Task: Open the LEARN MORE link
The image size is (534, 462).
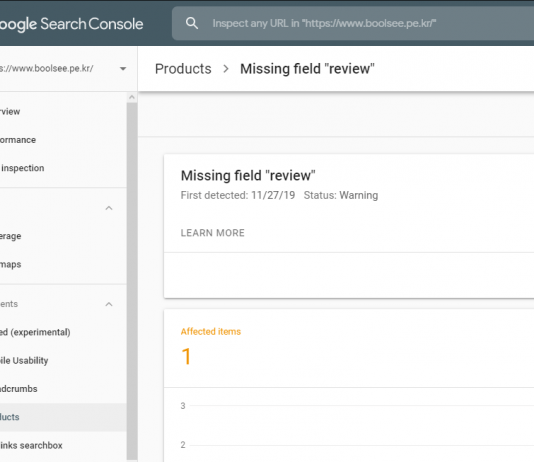Action: (213, 233)
